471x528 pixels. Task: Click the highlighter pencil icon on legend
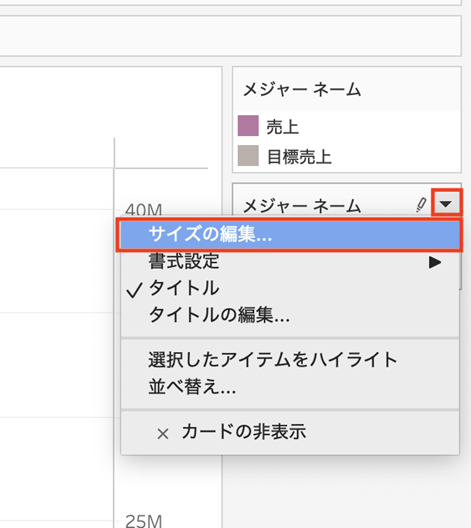point(421,205)
